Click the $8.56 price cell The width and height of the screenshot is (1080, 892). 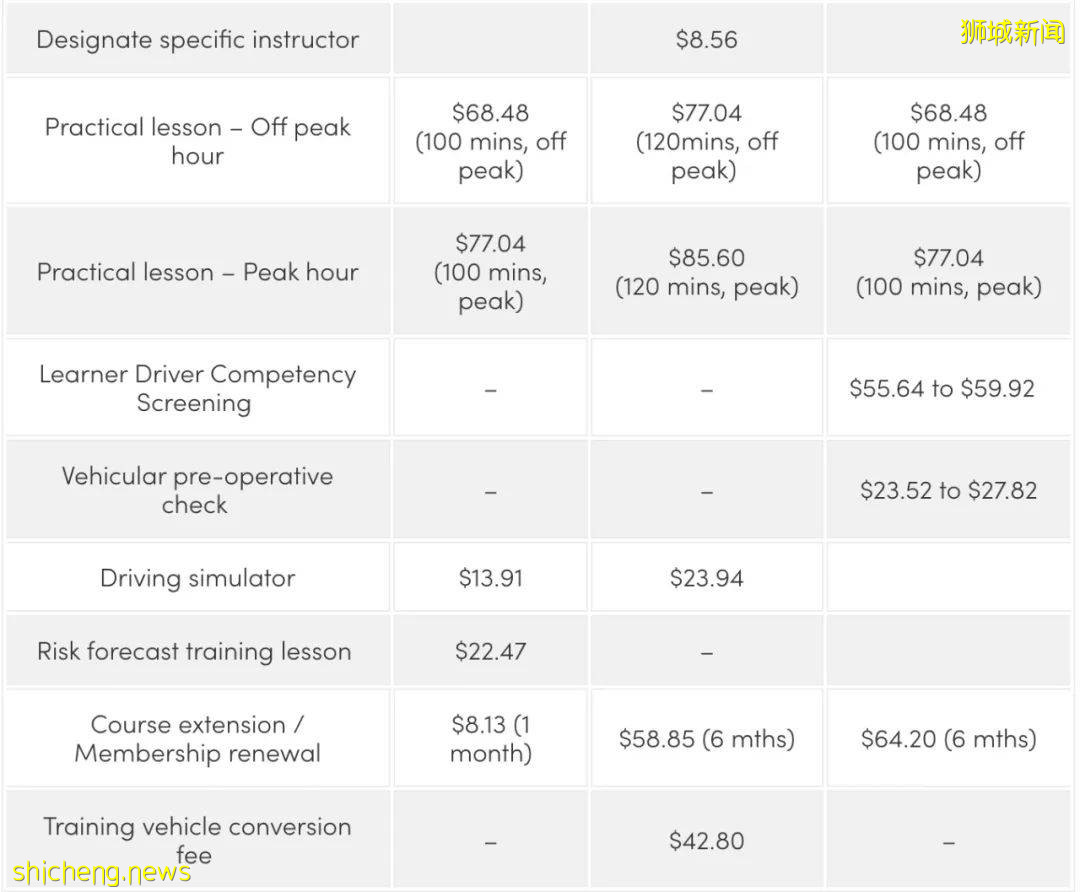[x=706, y=40]
